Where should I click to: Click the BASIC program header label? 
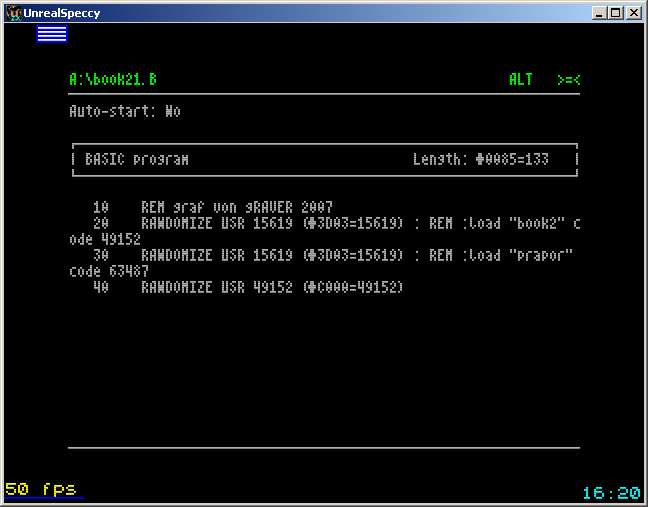point(136,159)
